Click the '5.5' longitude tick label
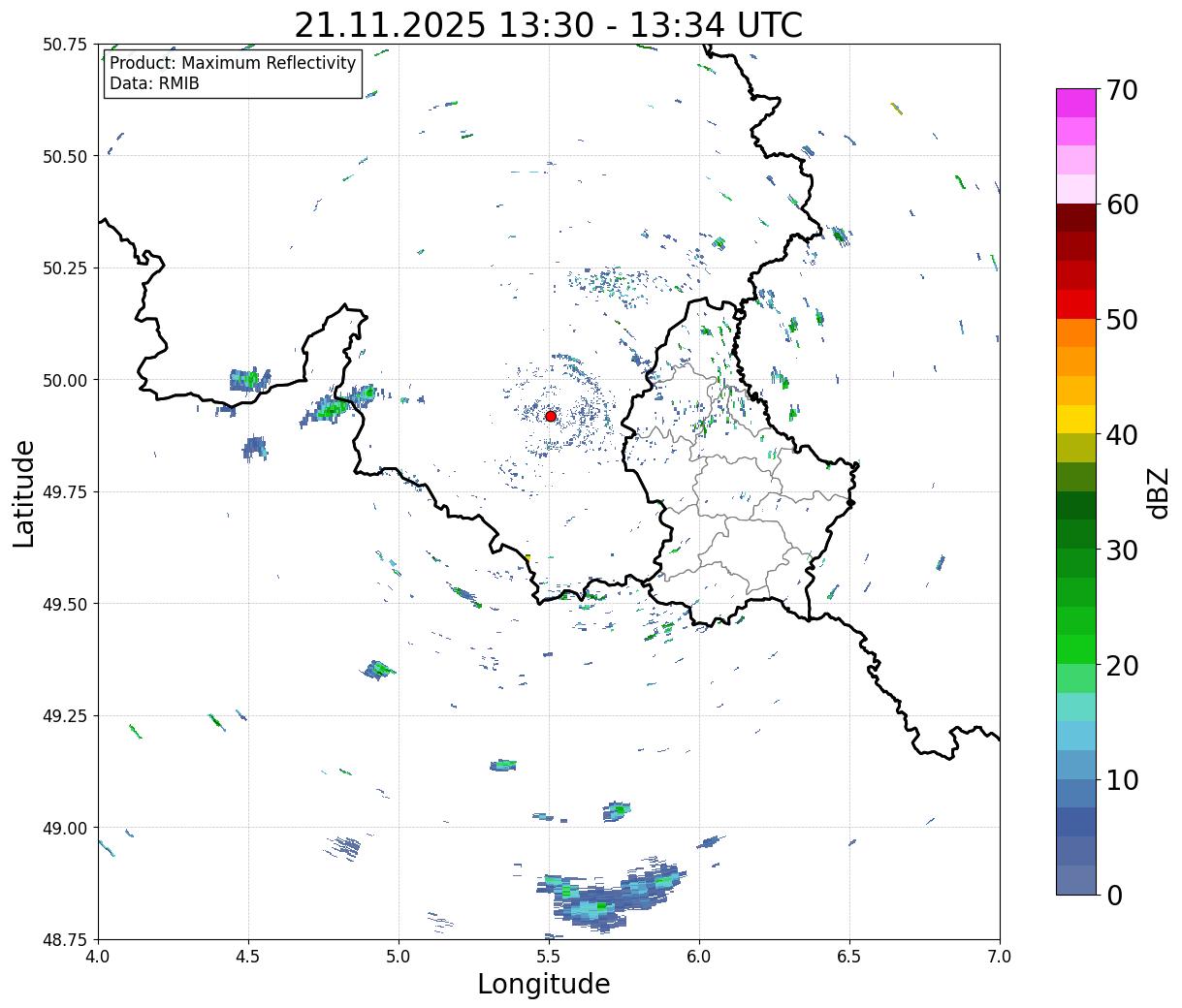The width and height of the screenshot is (1182, 1008). [549, 957]
